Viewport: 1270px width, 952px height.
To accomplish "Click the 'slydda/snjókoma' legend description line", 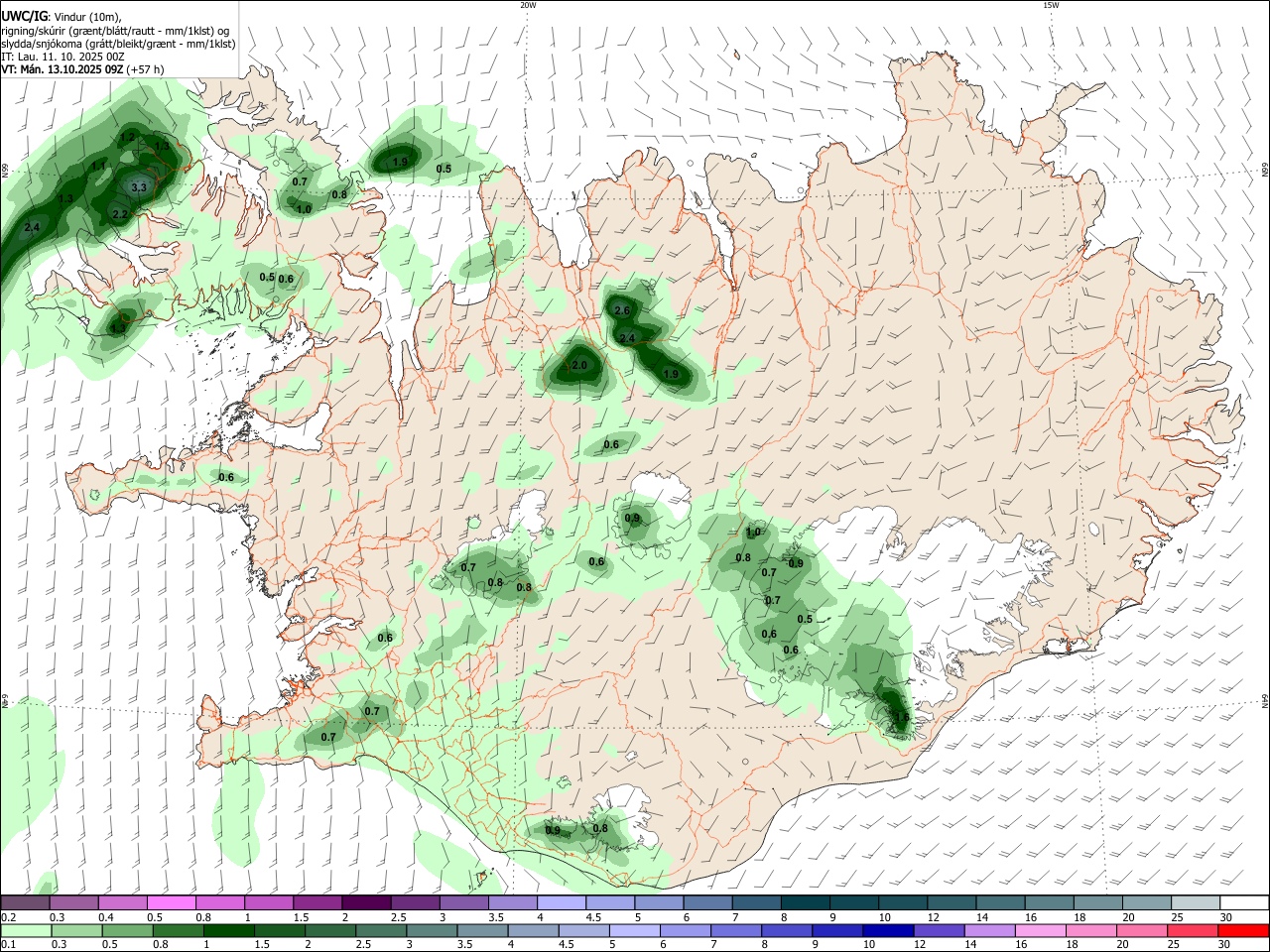I will click(x=117, y=44).
